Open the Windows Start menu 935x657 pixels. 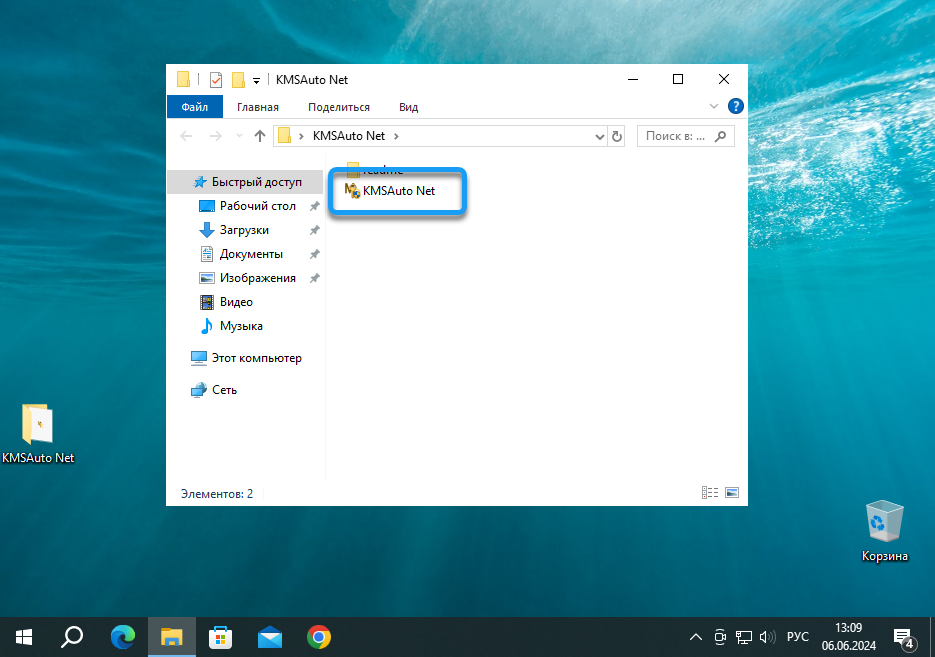(24, 637)
